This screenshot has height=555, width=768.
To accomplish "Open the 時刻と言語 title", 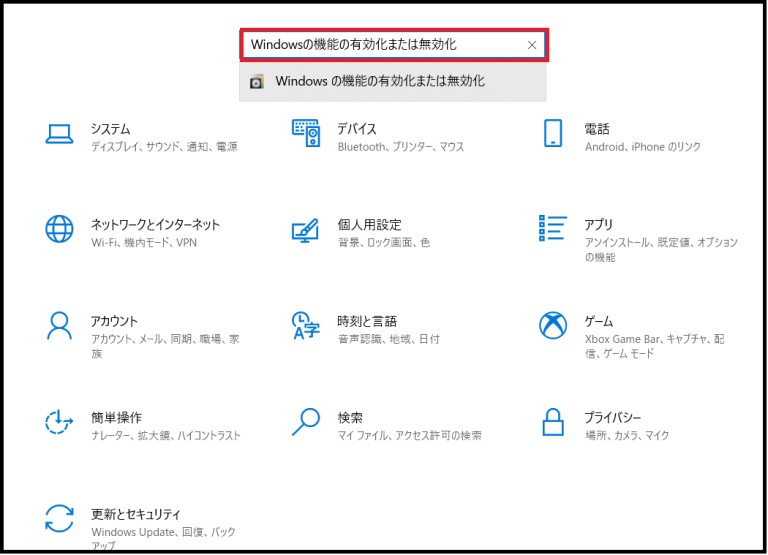I will coord(367,321).
